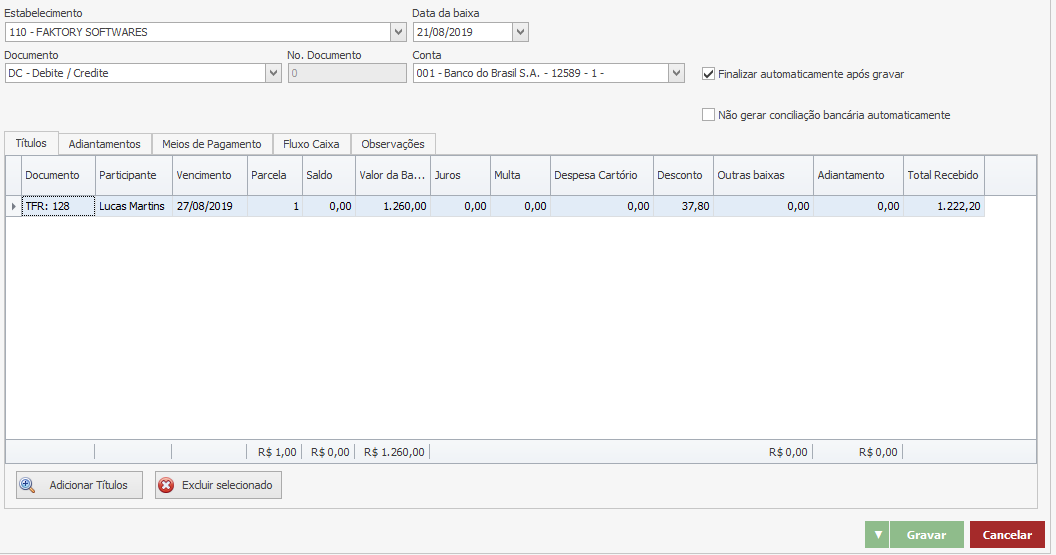Image resolution: width=1056 pixels, height=555 pixels.
Task: Toggle Finalizar automaticamente após gravar checkbox
Action: point(709,73)
